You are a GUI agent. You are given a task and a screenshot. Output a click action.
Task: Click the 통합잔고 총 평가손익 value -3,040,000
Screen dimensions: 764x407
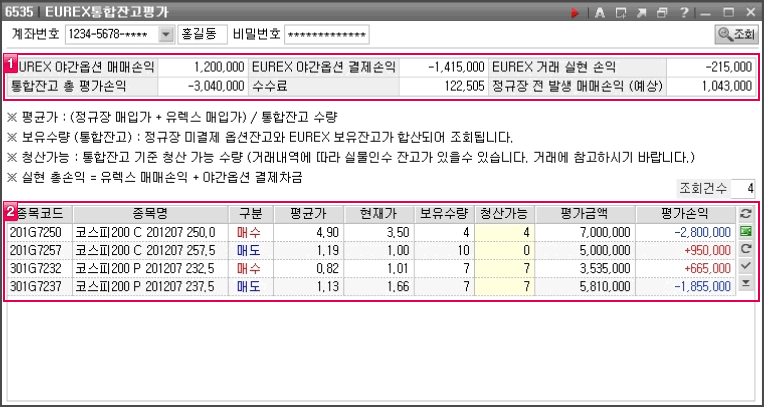(203, 86)
